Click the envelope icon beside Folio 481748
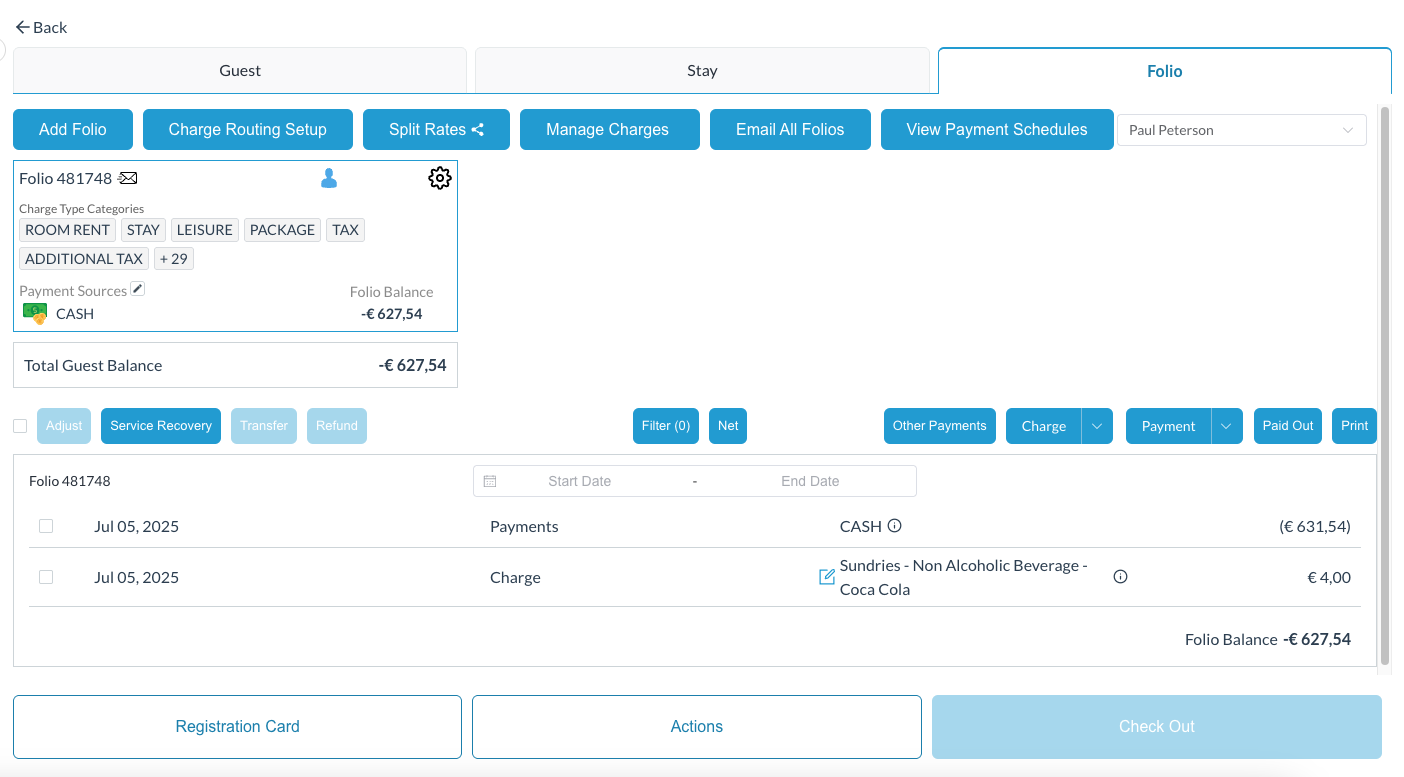Image resolution: width=1404 pixels, height=777 pixels. pos(128,178)
